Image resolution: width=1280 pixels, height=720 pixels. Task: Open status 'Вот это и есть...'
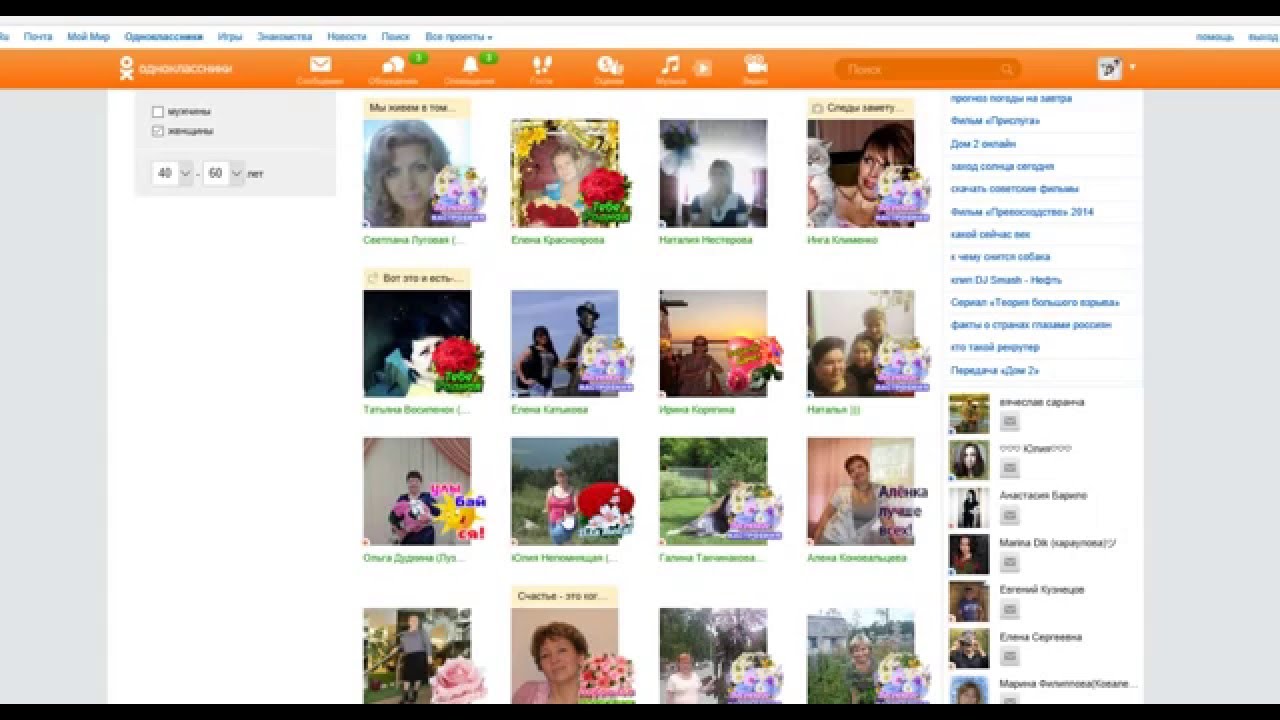[416, 278]
